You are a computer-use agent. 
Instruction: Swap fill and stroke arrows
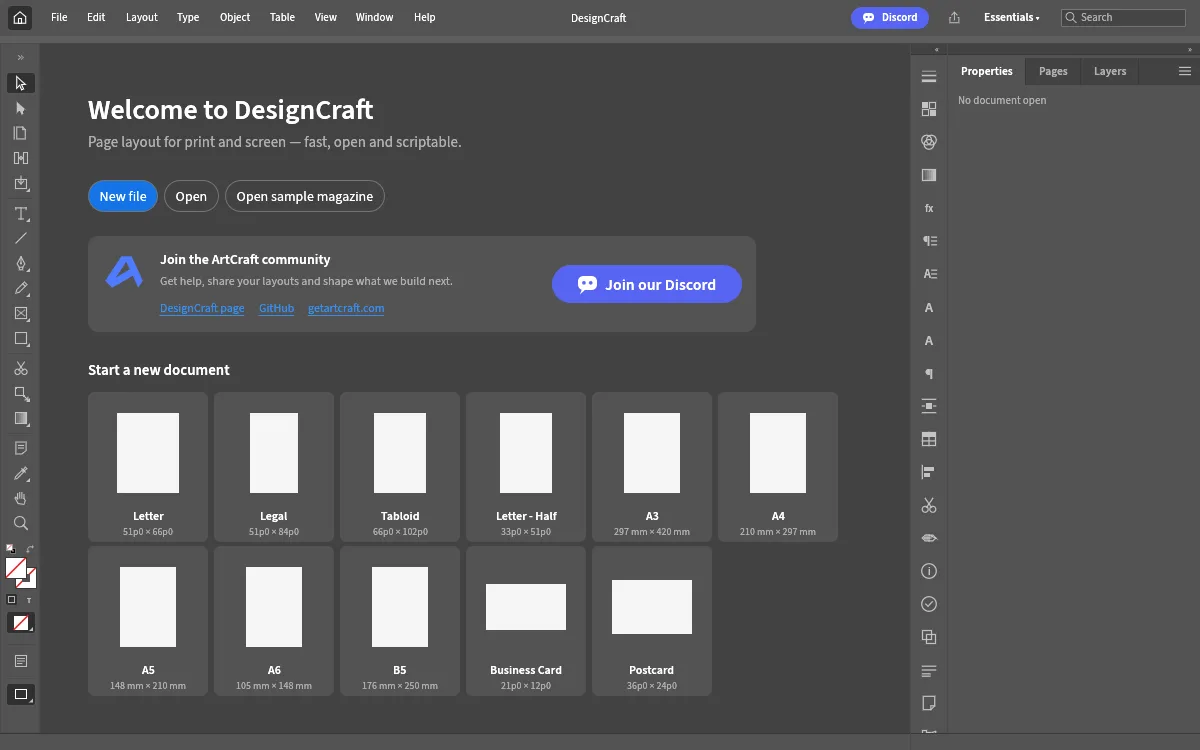pos(31,548)
